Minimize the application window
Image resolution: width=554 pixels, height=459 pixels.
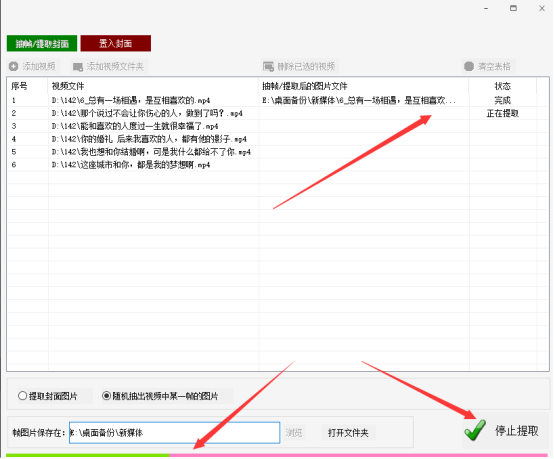pos(486,8)
